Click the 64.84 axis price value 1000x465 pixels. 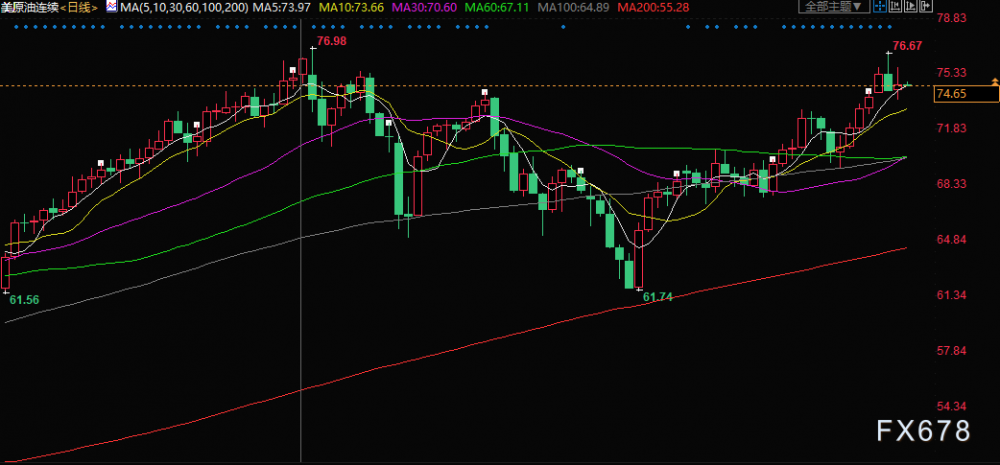point(950,239)
